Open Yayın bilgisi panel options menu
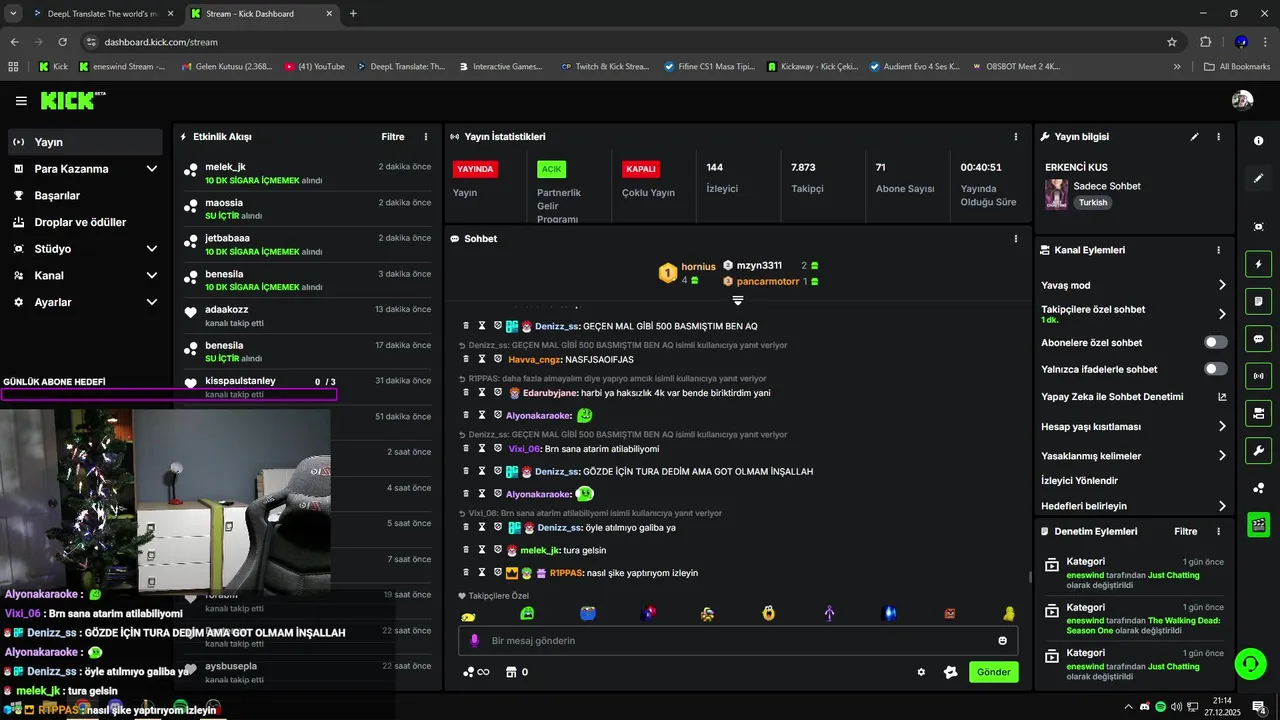This screenshot has width=1280, height=720. coord(1218,136)
